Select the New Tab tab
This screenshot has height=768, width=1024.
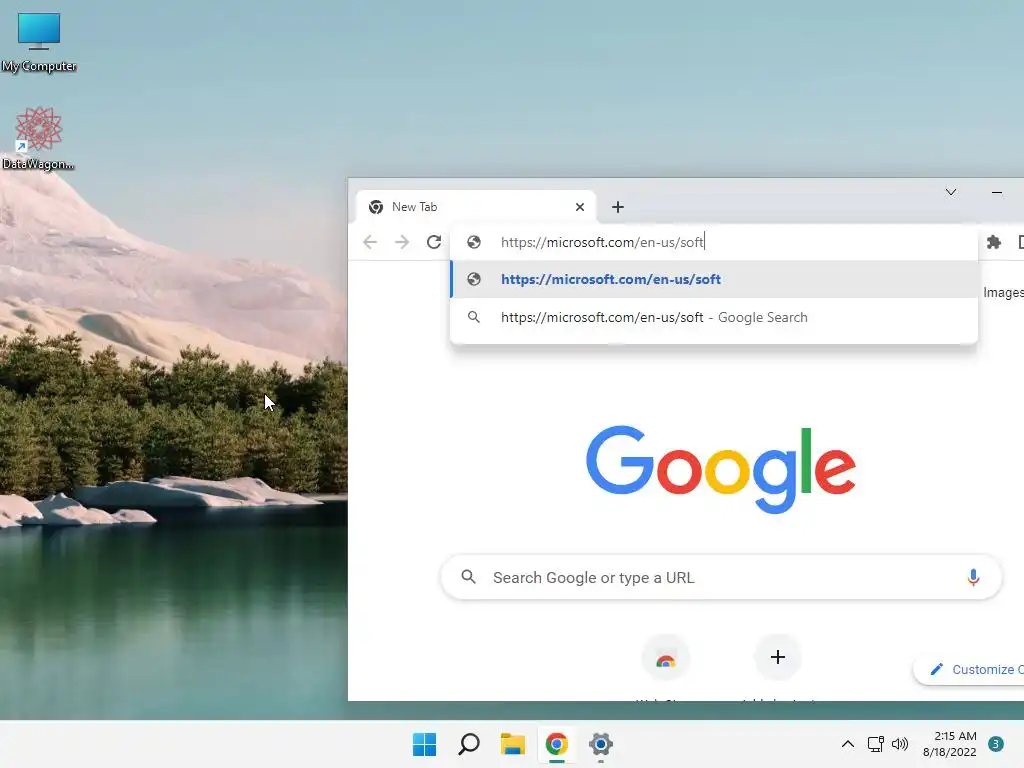click(x=475, y=207)
